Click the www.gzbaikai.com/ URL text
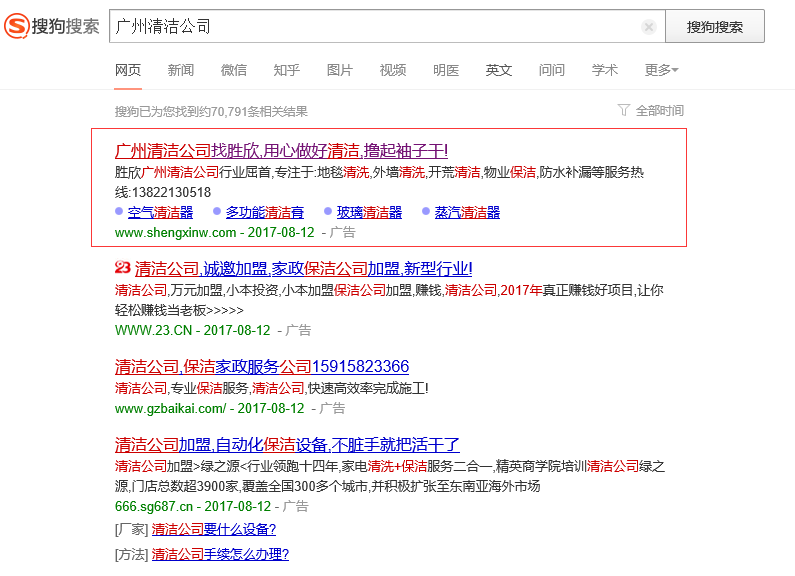The width and height of the screenshot is (795, 576). point(170,408)
